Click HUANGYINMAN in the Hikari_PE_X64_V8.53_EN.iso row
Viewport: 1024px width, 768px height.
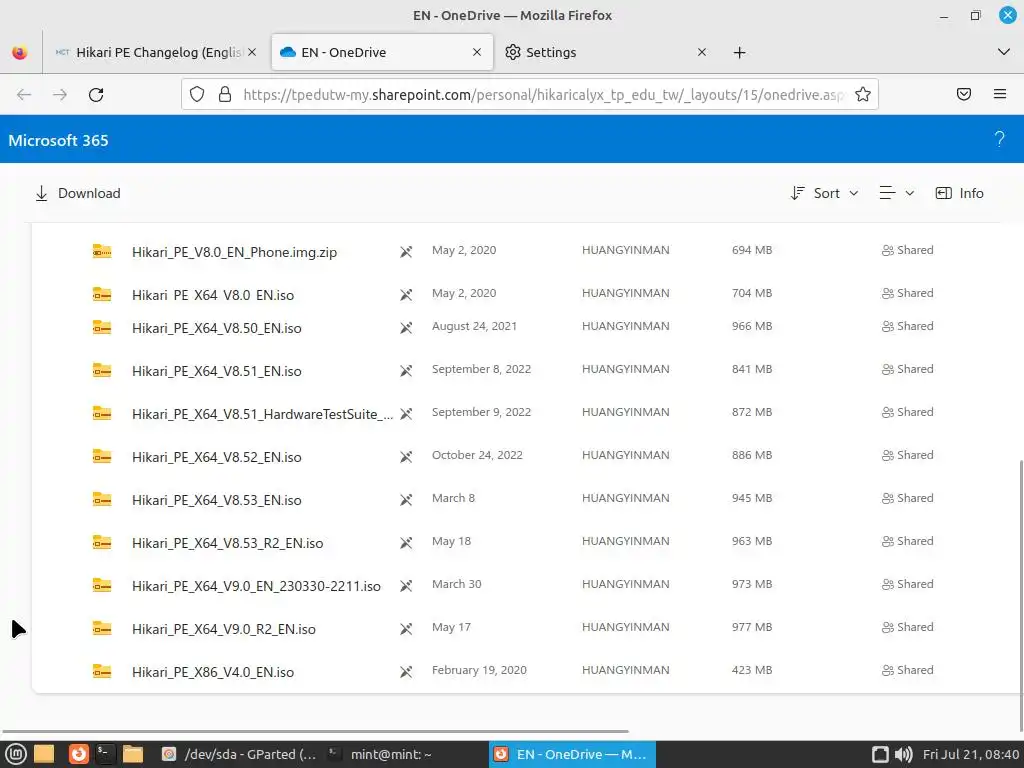click(625, 498)
